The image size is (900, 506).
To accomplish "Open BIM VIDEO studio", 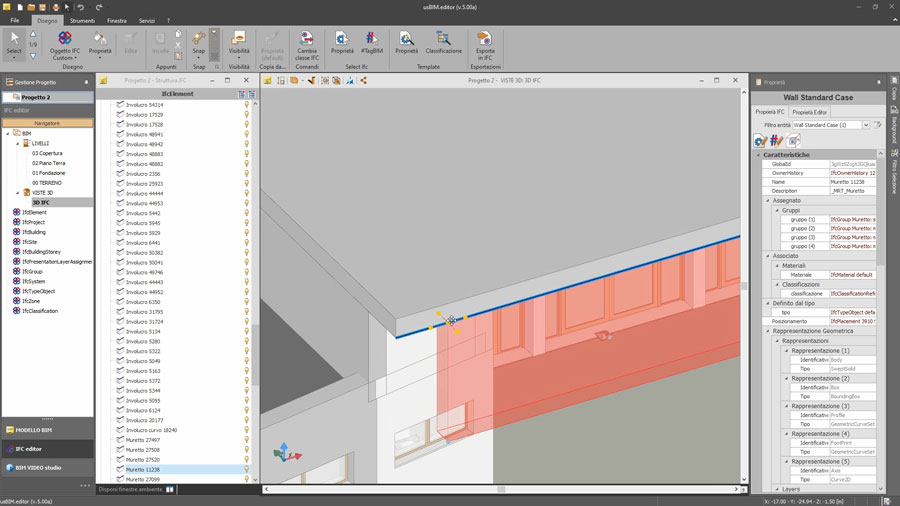I will pos(48,468).
